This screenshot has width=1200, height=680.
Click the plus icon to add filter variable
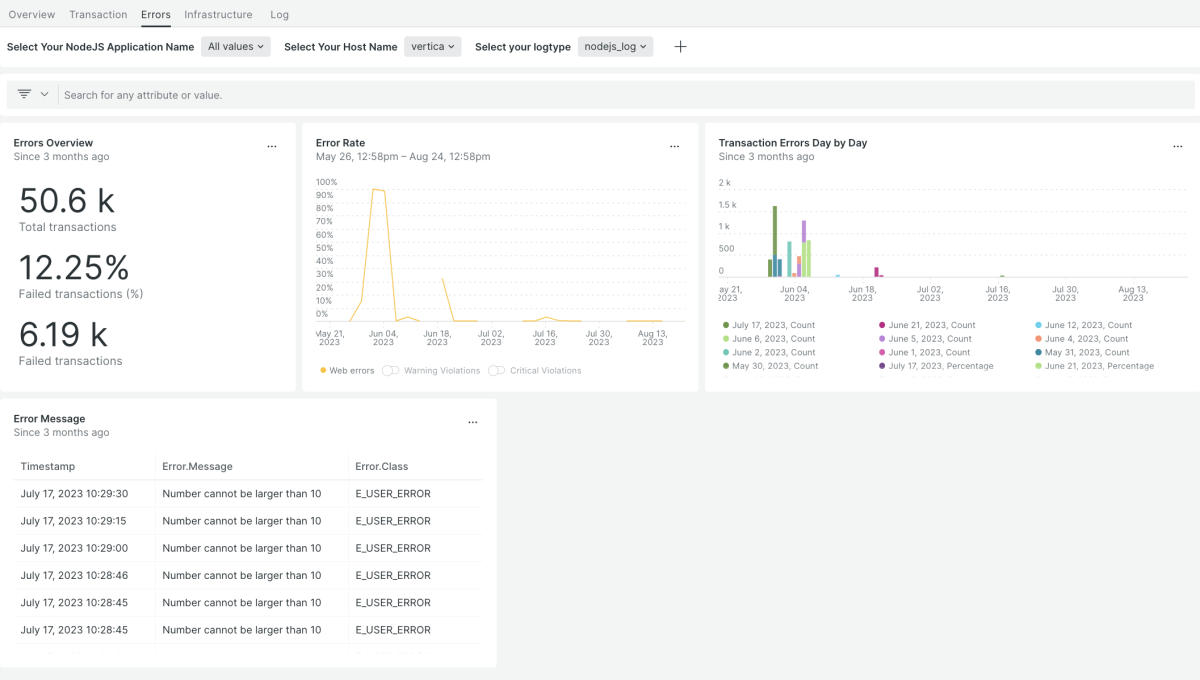tap(680, 47)
